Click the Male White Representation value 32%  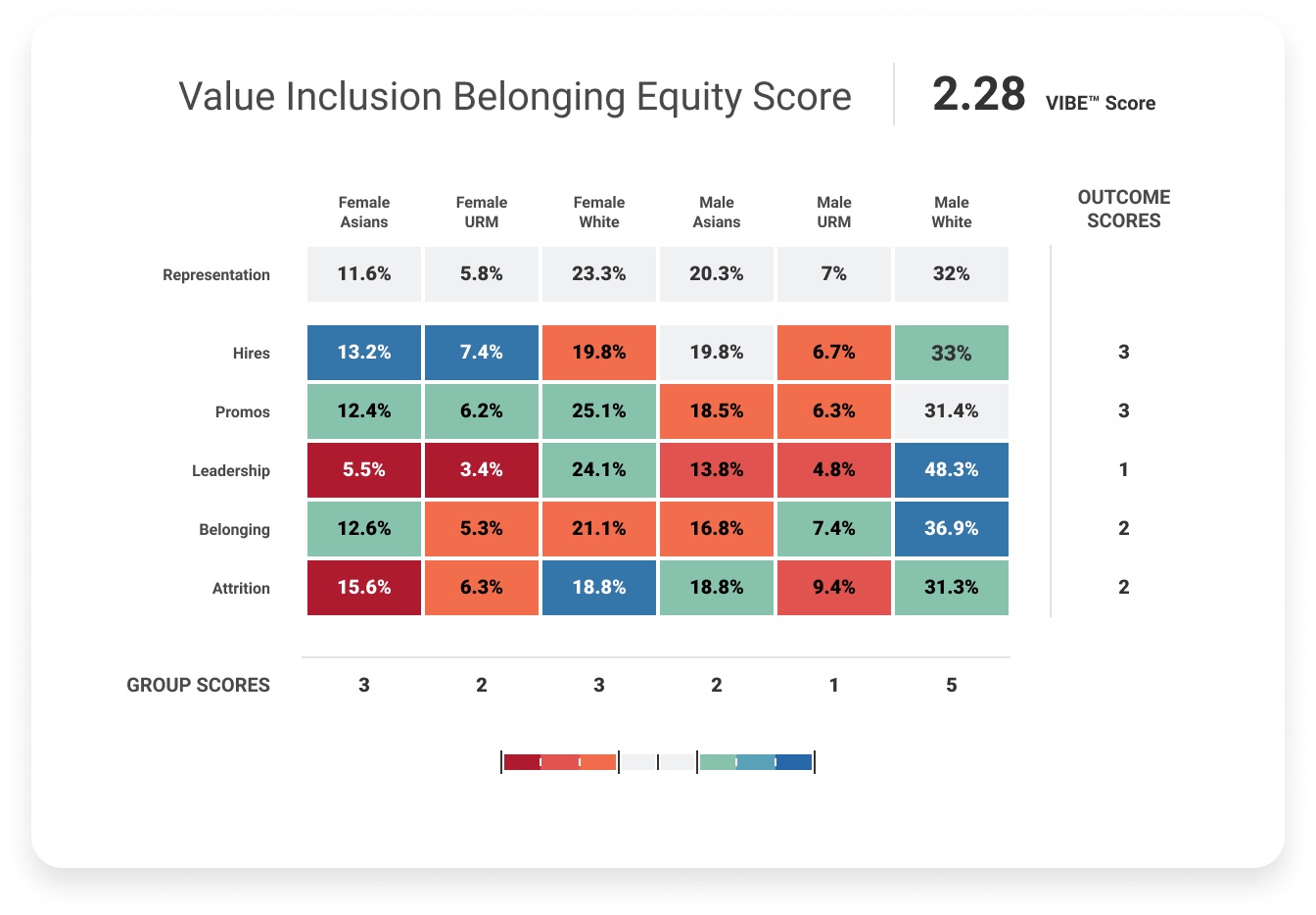point(951,274)
